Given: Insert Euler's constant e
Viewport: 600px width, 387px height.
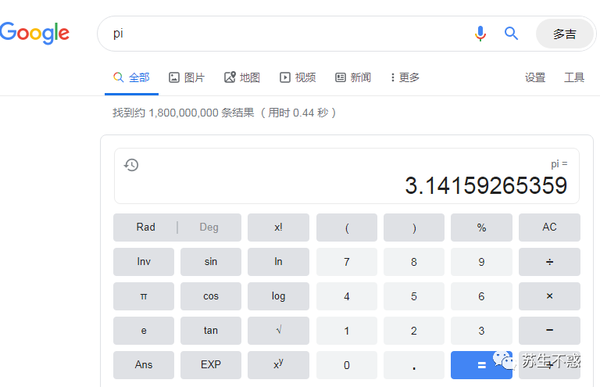Looking at the screenshot, I should (x=143, y=331).
